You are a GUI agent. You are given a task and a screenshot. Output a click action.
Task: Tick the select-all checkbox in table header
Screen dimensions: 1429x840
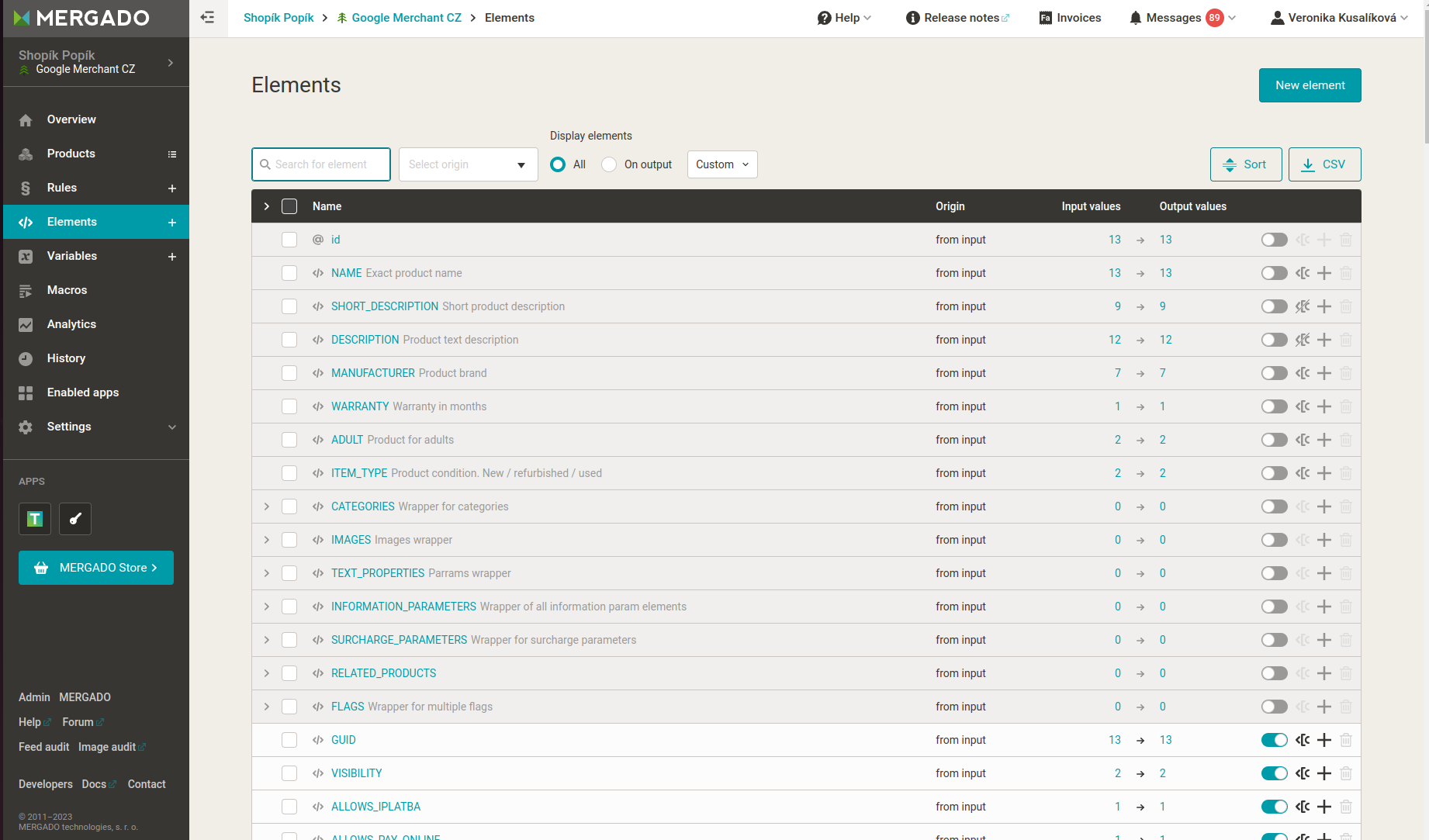pyautogui.click(x=289, y=206)
